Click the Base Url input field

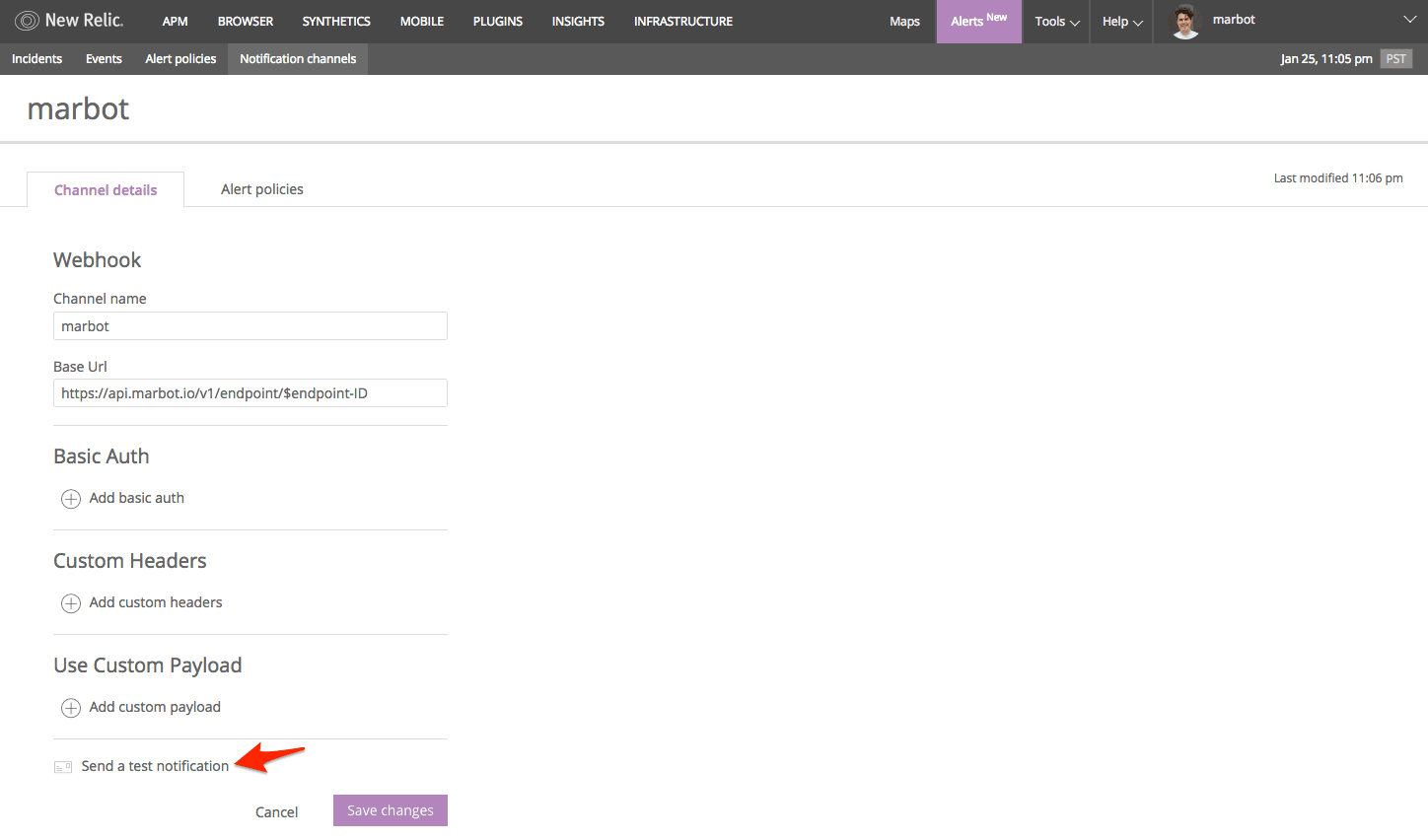(250, 393)
